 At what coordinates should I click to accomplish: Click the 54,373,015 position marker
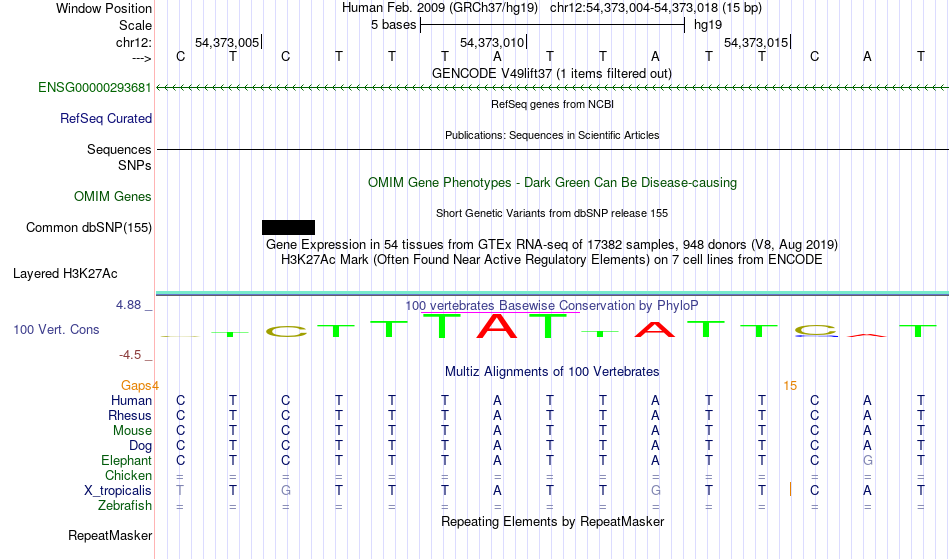pyautogui.click(x=756, y=42)
